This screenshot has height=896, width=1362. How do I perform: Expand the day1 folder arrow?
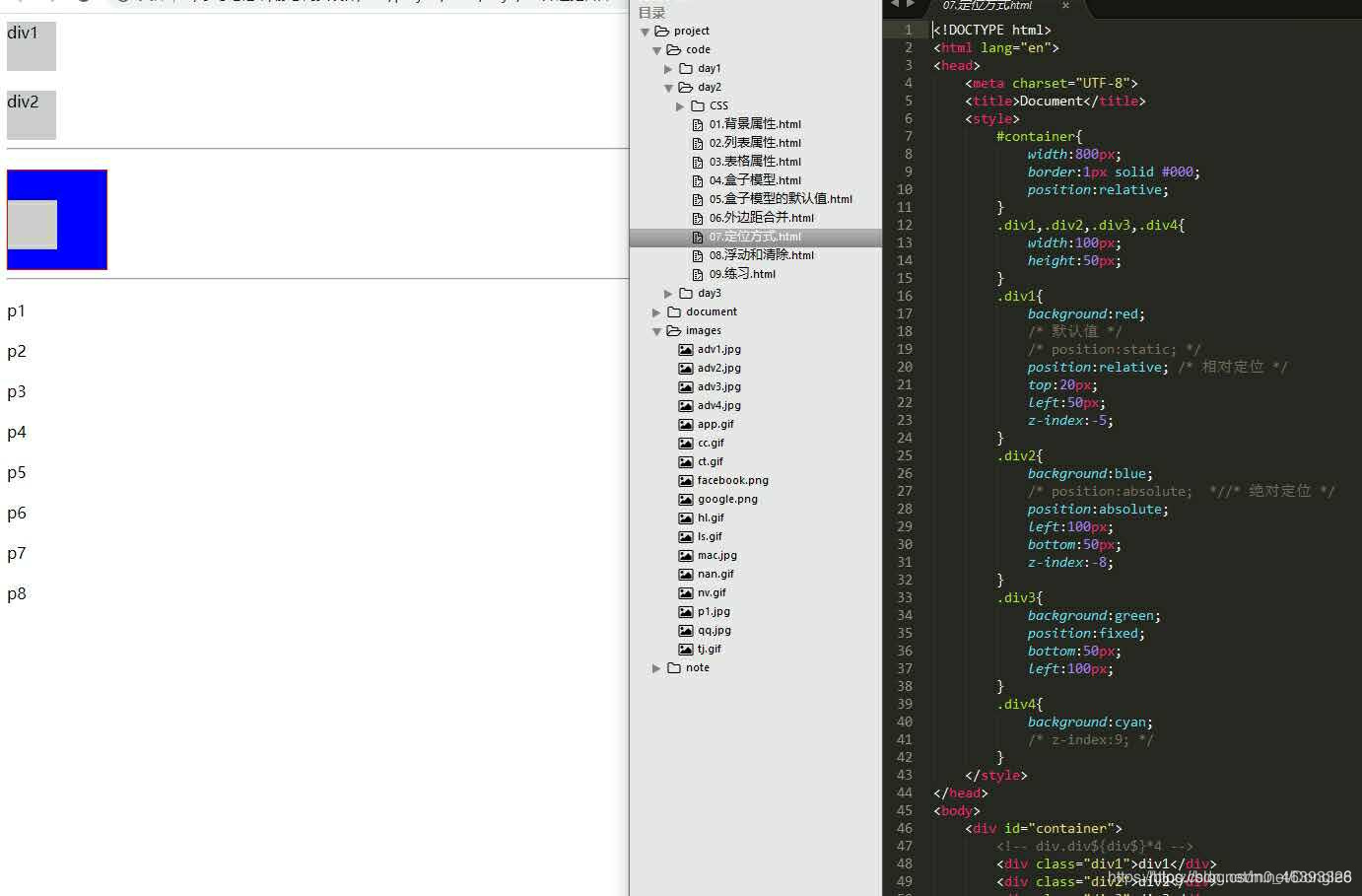668,69
